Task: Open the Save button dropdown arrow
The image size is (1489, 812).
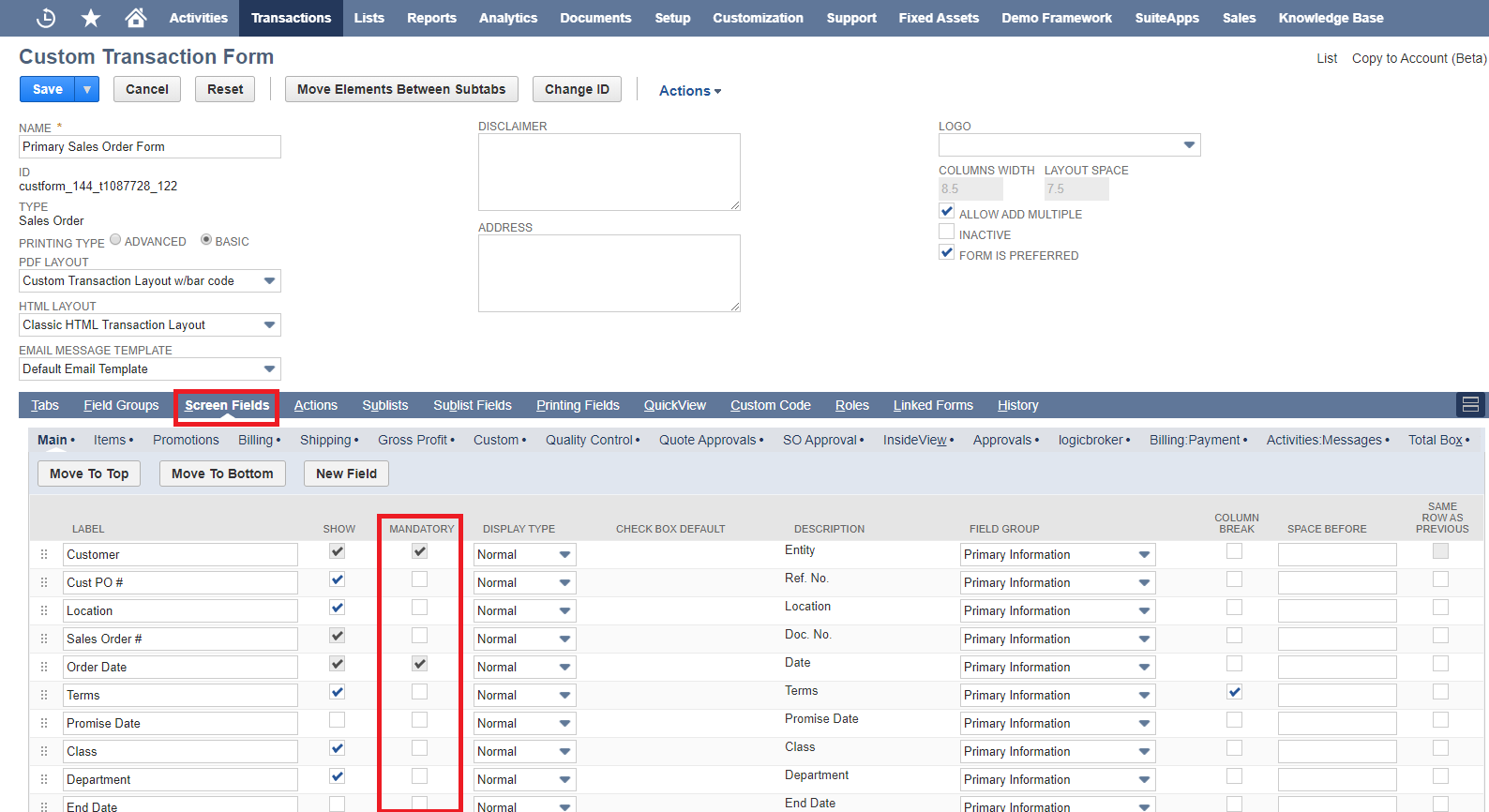Action: 87,89
